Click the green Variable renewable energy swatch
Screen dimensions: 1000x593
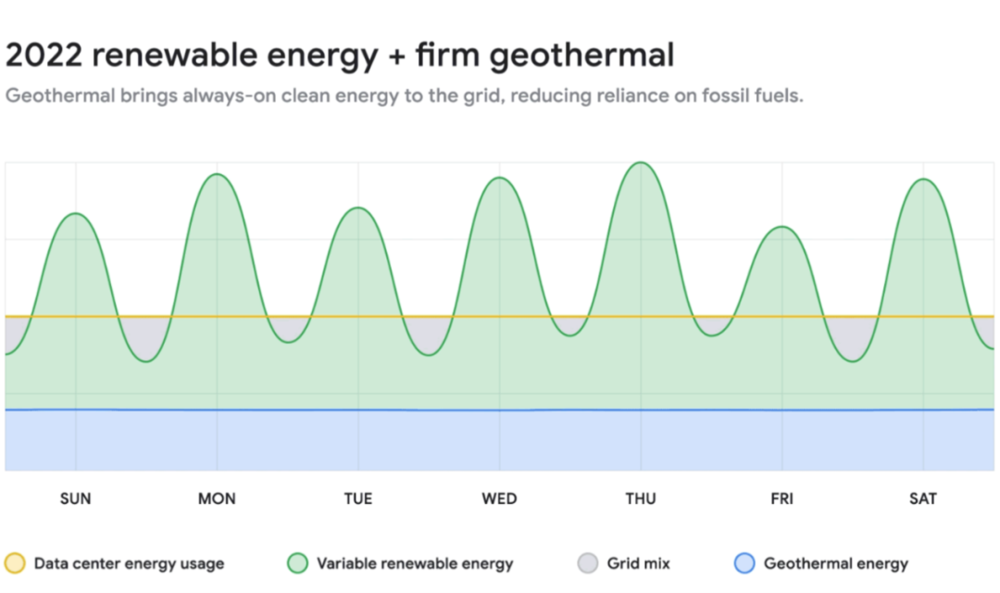297,563
